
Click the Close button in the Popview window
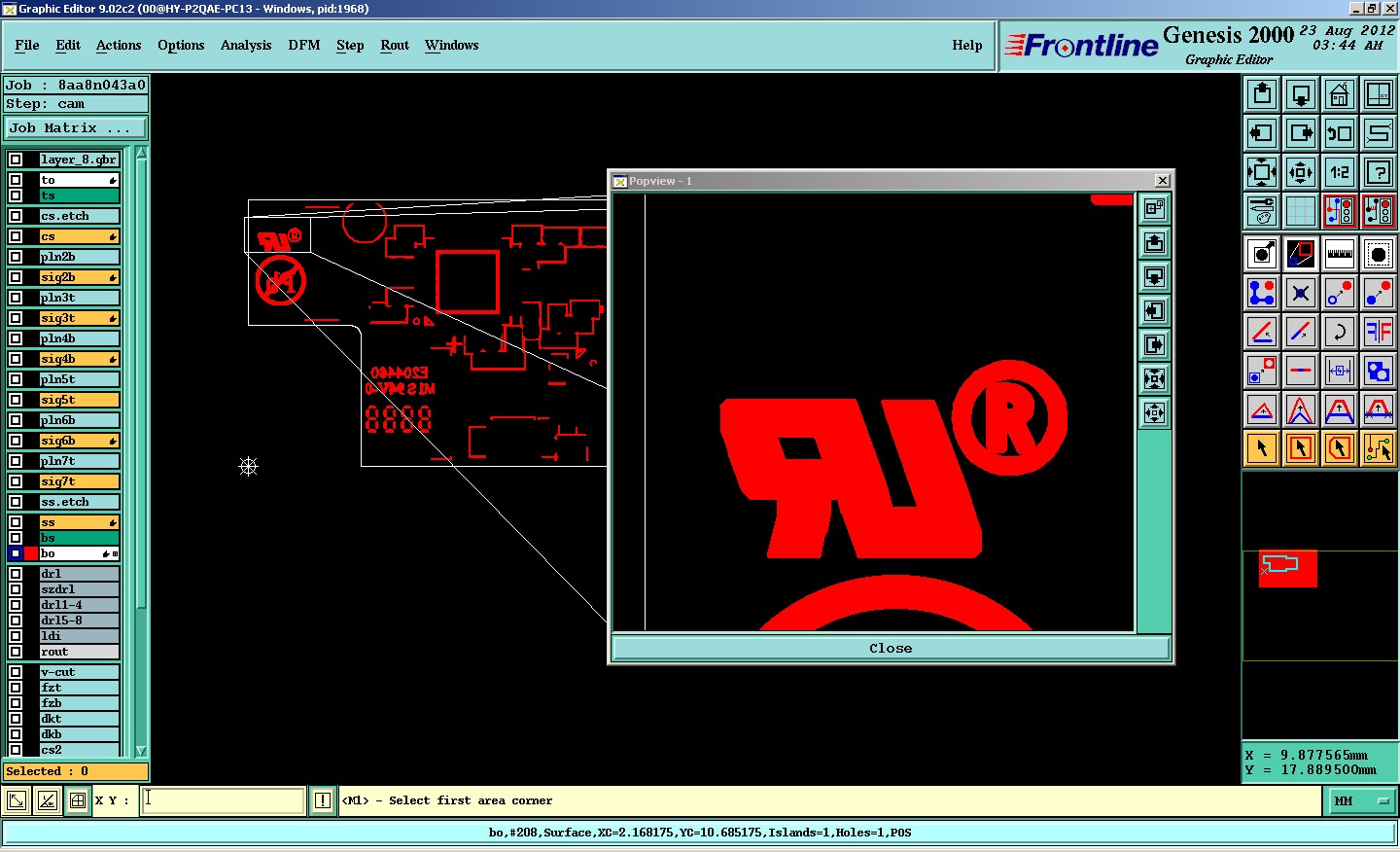tap(891, 648)
